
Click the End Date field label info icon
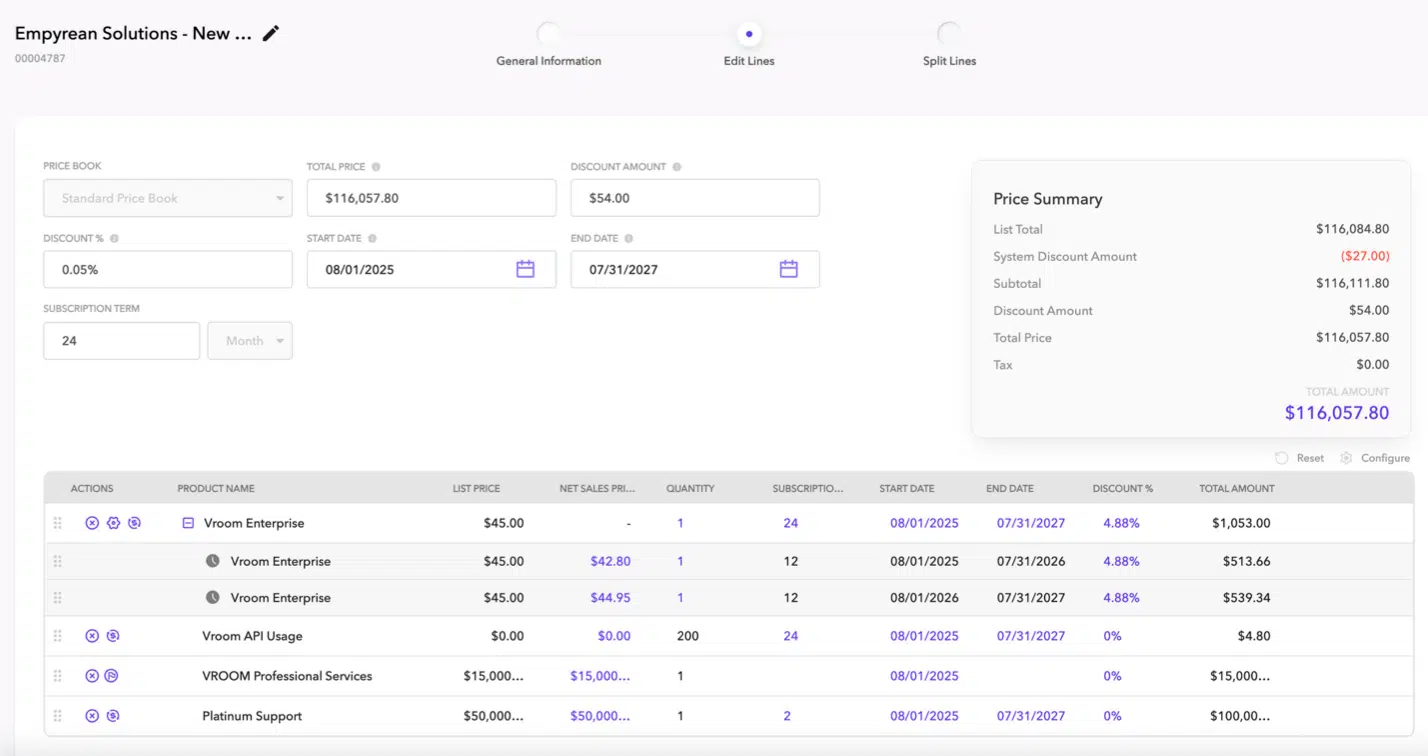629,239
